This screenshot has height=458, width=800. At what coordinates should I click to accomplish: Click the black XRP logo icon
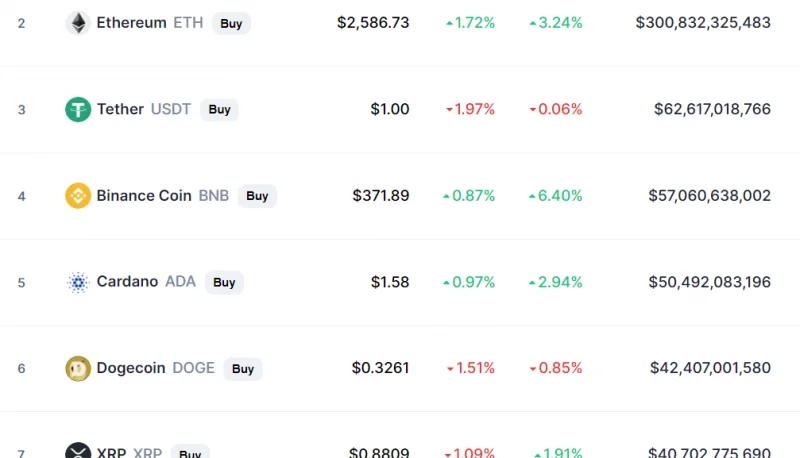coord(78,450)
